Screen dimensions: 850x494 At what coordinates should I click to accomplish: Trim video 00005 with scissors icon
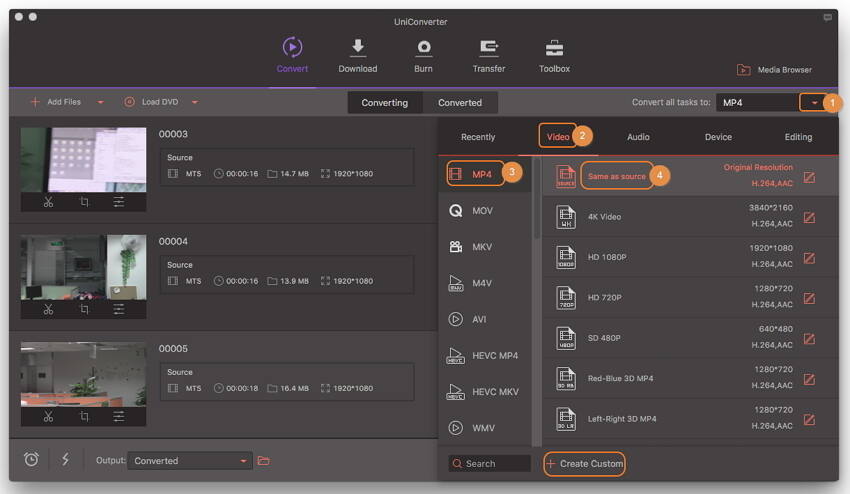(x=48, y=416)
